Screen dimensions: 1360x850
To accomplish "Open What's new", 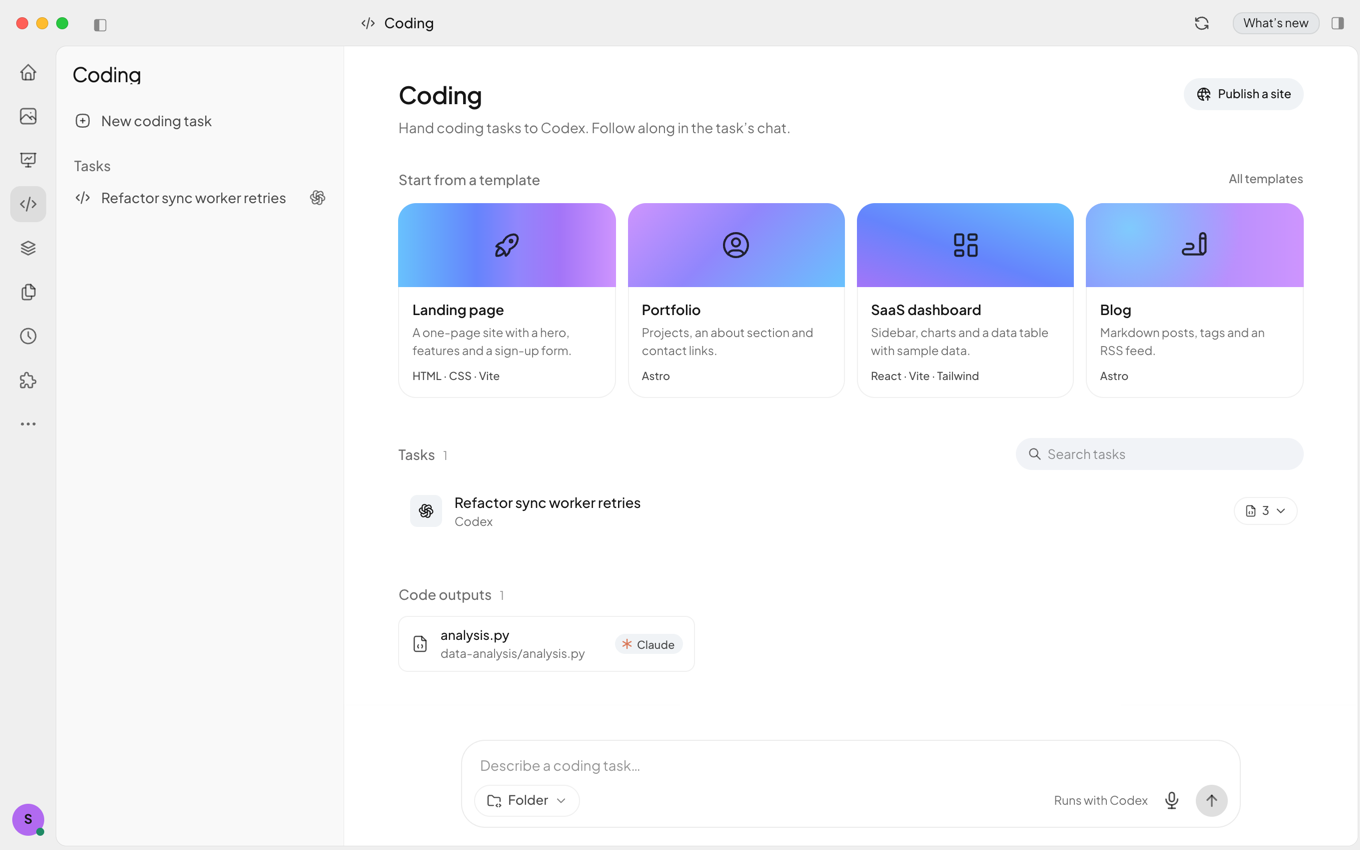I will (x=1276, y=23).
